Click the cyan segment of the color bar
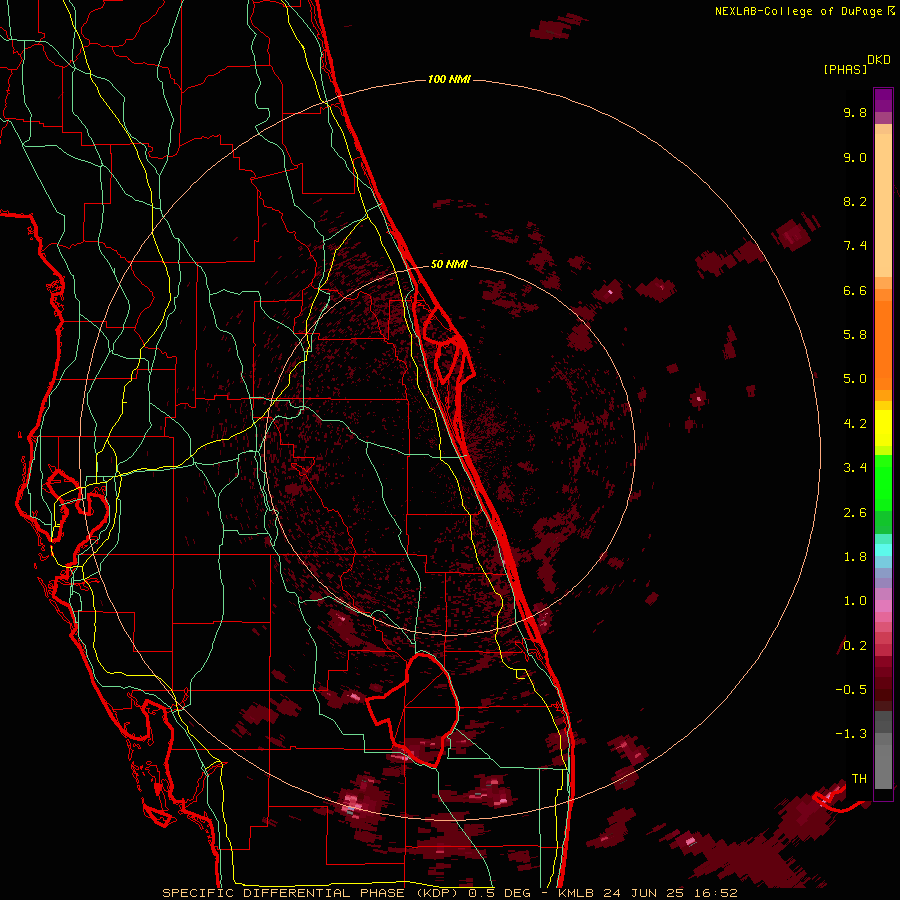Image resolution: width=900 pixels, height=900 pixels. 883,550
